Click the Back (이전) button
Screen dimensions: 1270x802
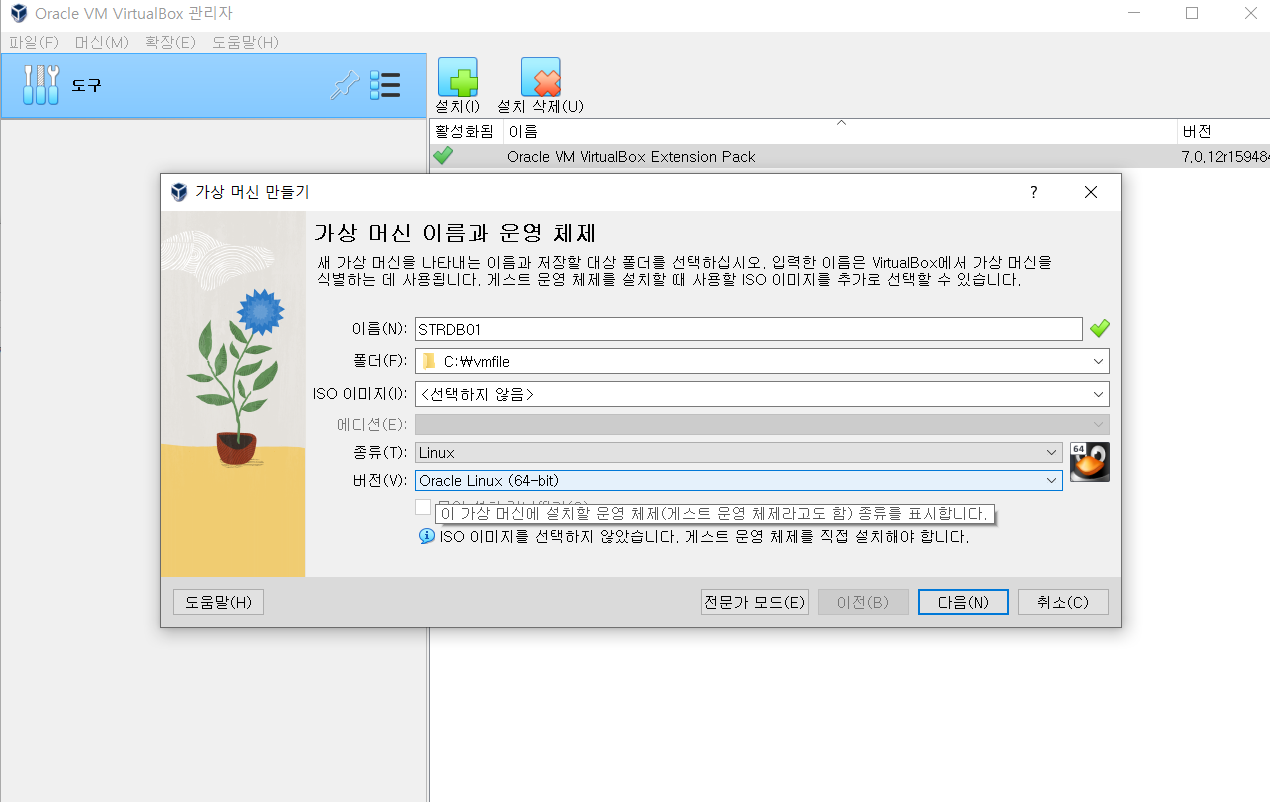click(x=863, y=602)
